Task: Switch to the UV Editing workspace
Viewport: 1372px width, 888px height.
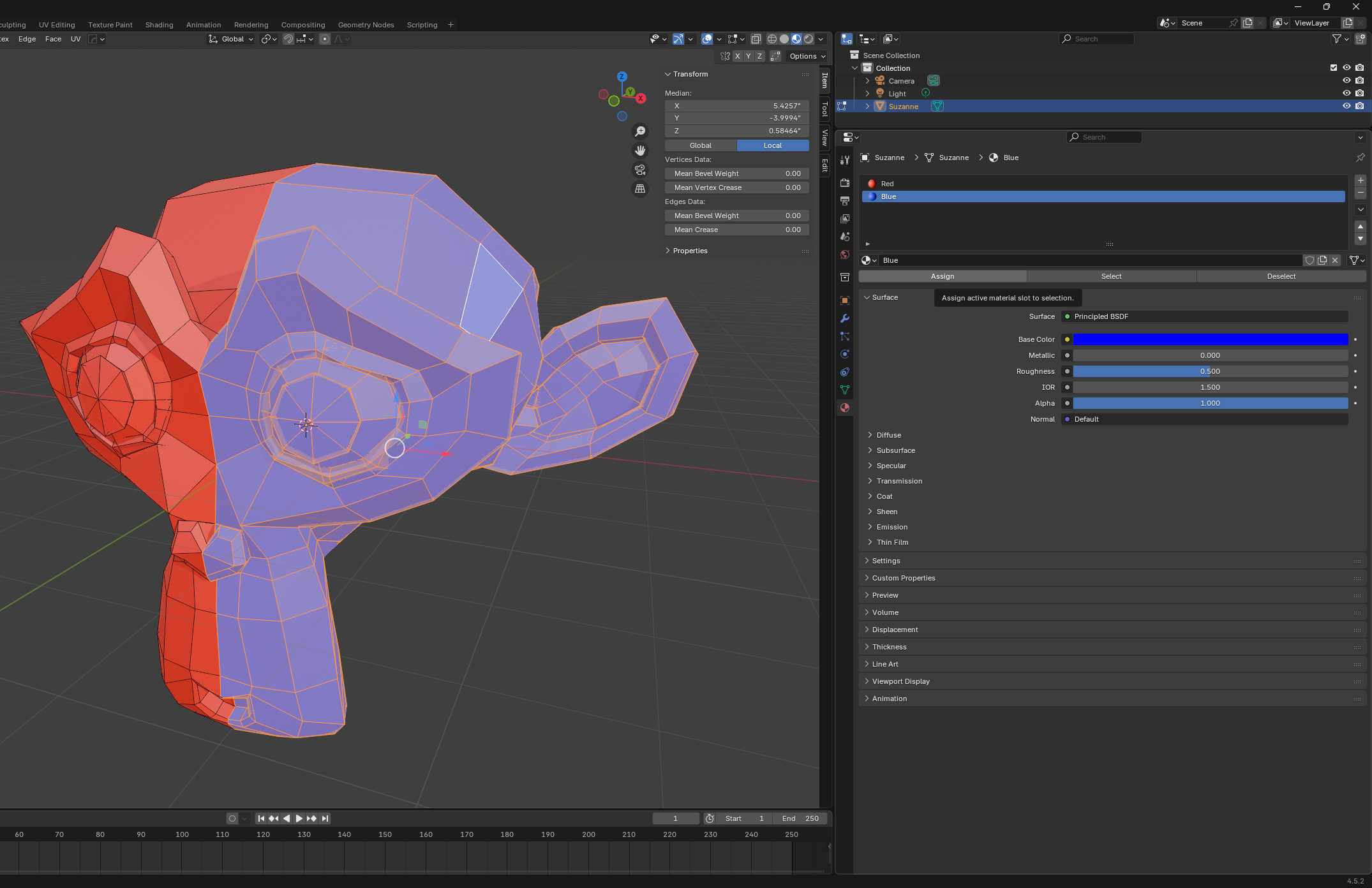Action: click(x=57, y=25)
